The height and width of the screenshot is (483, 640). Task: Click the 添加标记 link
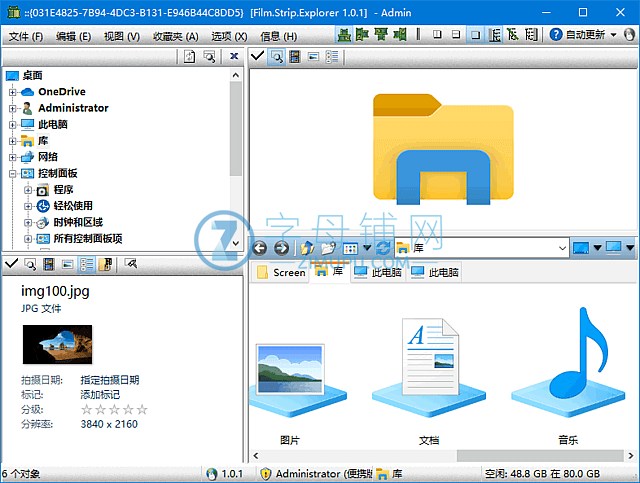101,394
